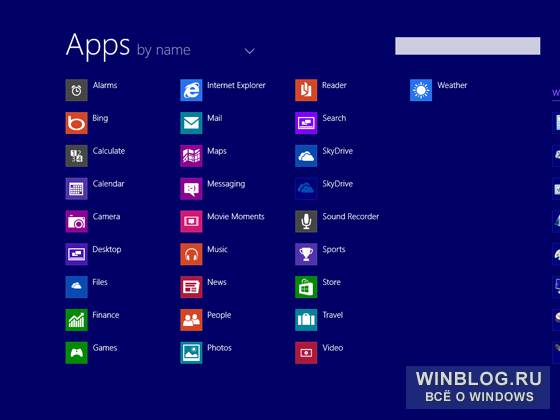This screenshot has height=420, width=560.
Task: Open the Sports trophy icon
Action: click(306, 254)
